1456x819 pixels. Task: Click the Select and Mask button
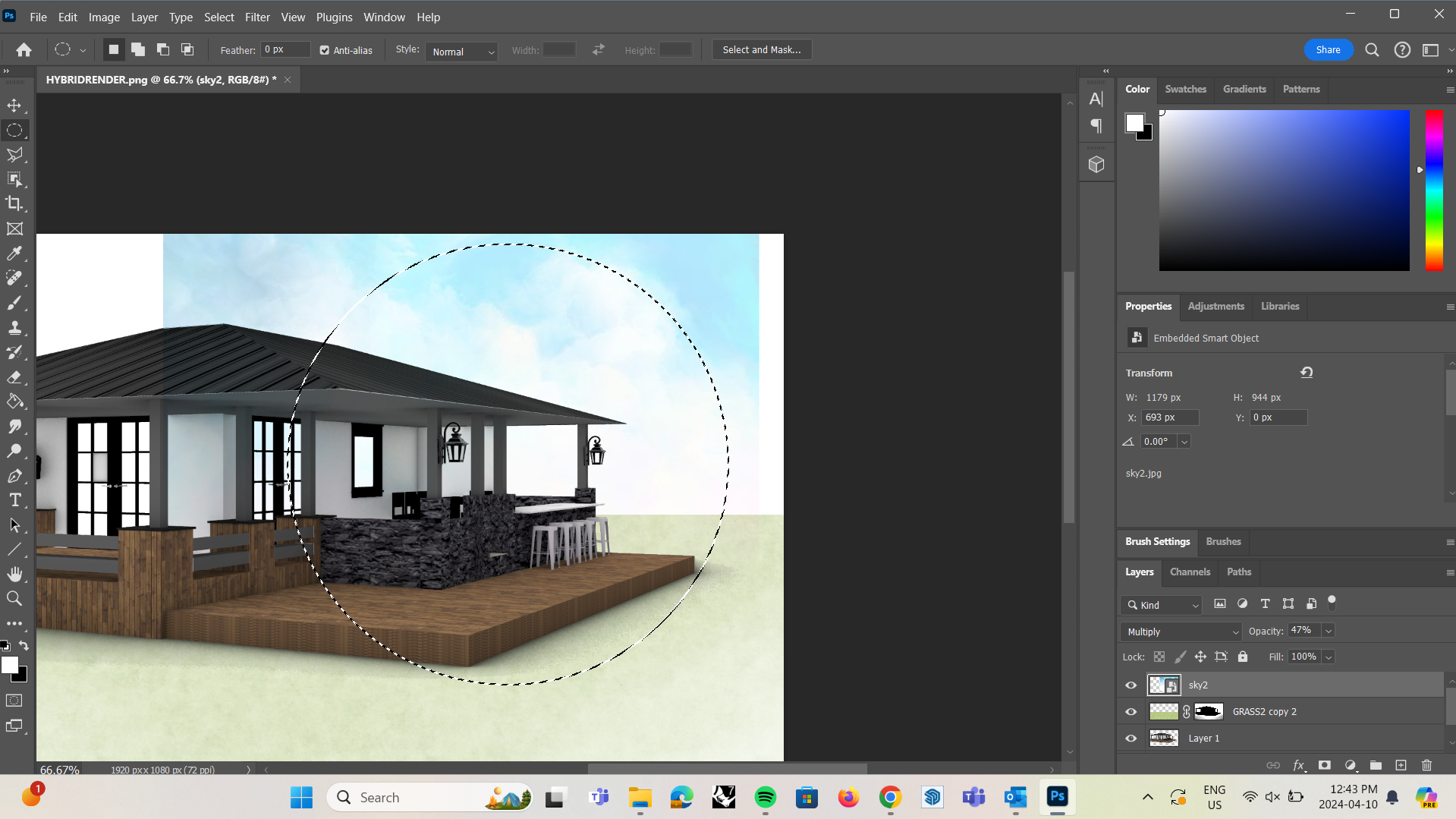[762, 50]
